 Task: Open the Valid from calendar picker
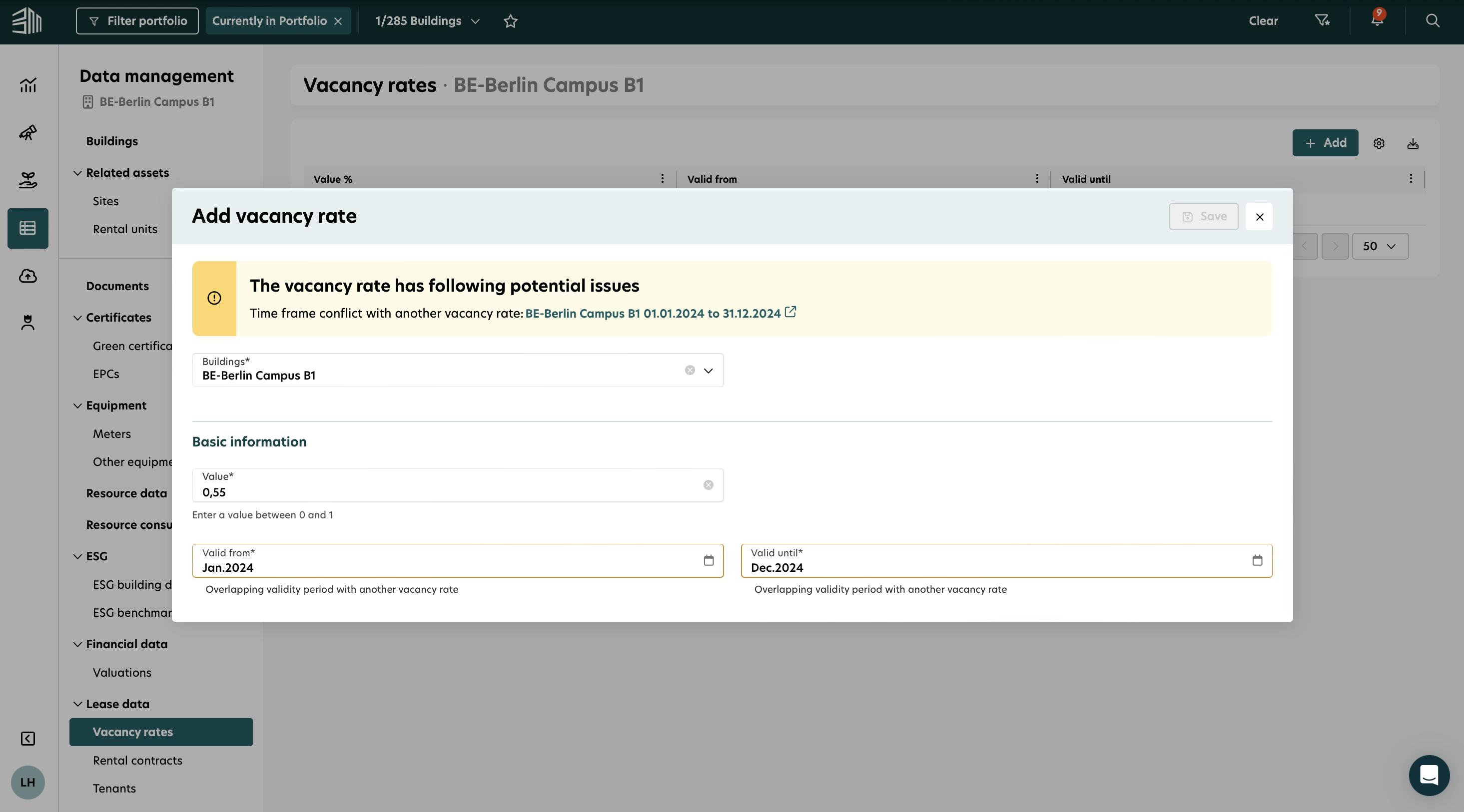(x=708, y=560)
